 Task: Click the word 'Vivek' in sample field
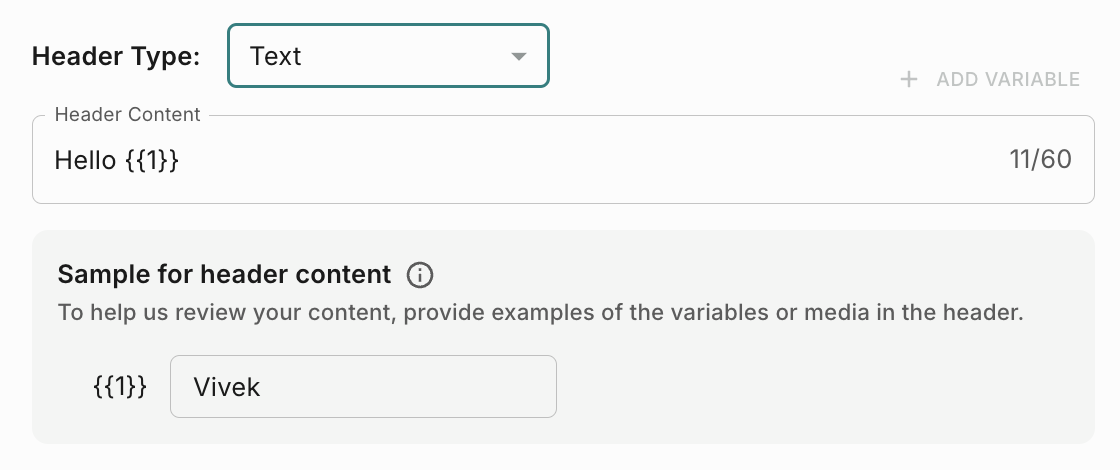click(227, 387)
